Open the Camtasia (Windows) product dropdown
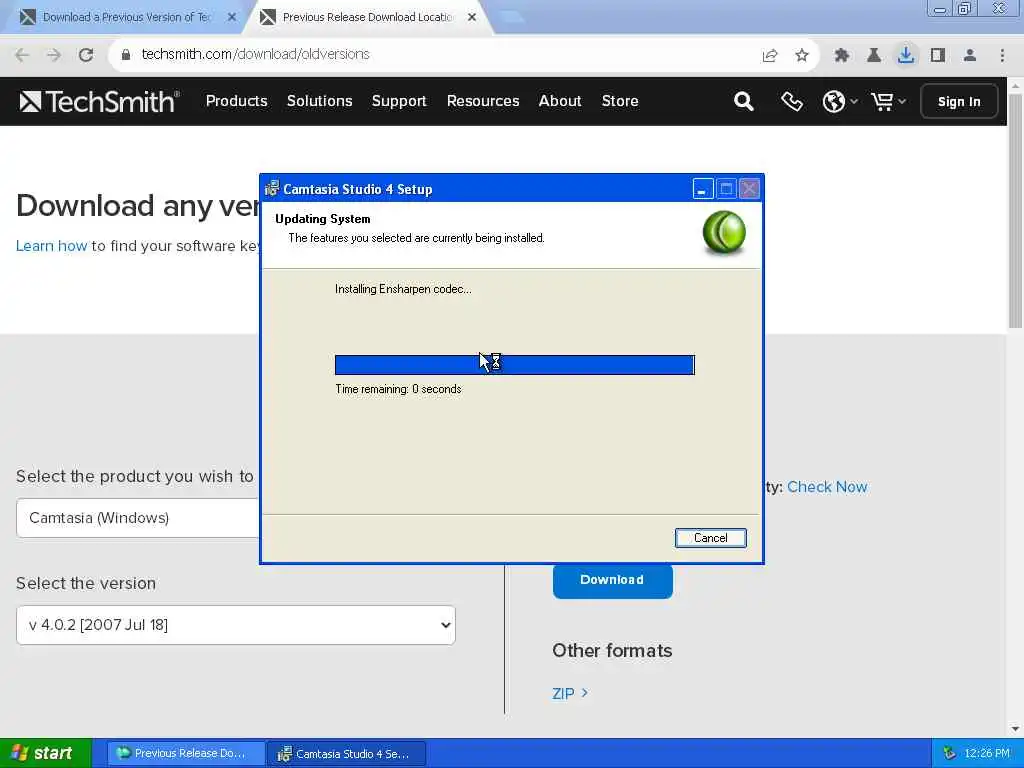The height and width of the screenshot is (768, 1024). tap(138, 518)
